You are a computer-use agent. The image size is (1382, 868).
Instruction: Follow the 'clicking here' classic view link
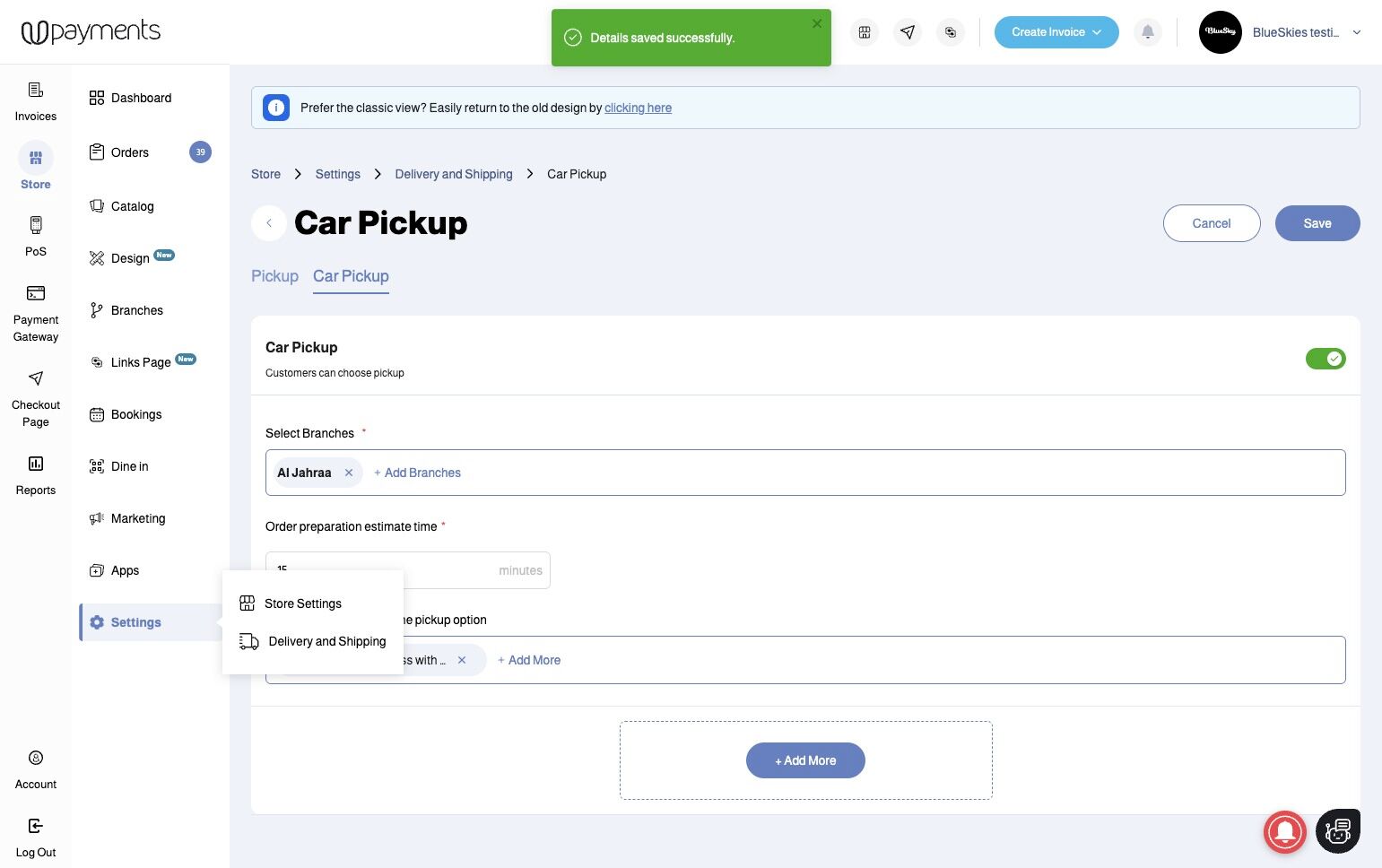coord(638,108)
